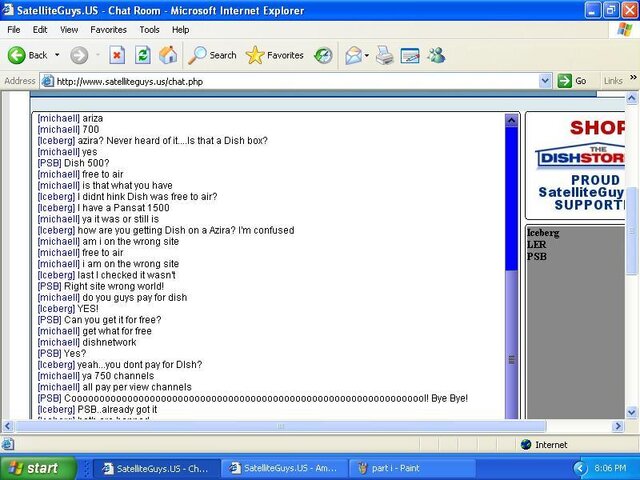
Task: Refresh the page with the green arrows icon
Action: 142,55
